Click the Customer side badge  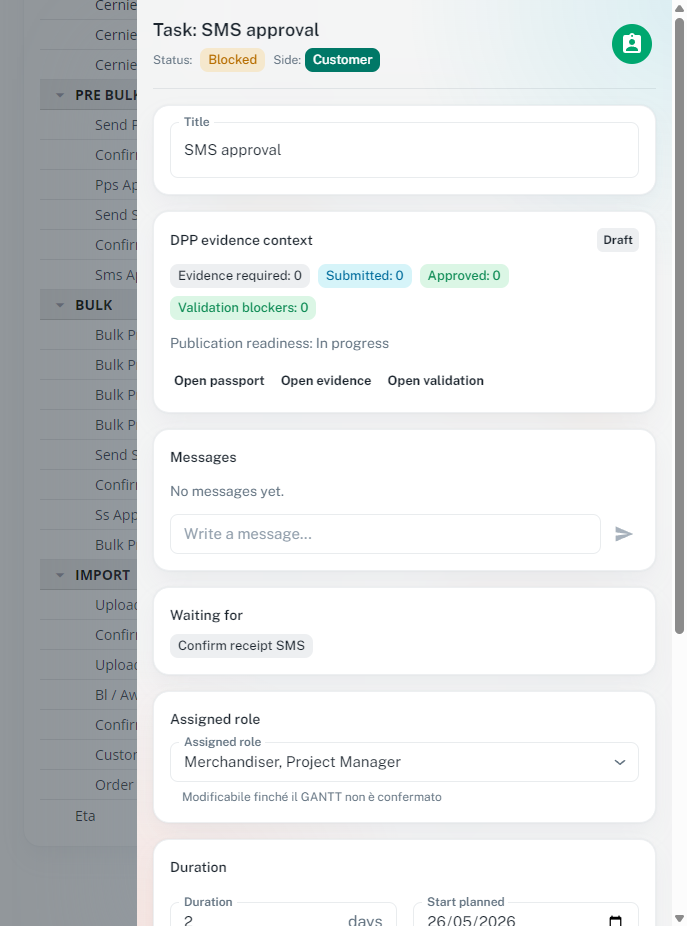pos(342,60)
